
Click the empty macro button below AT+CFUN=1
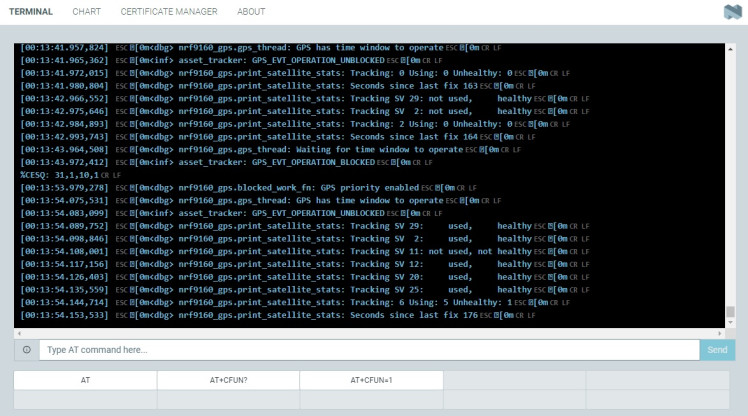click(x=371, y=399)
